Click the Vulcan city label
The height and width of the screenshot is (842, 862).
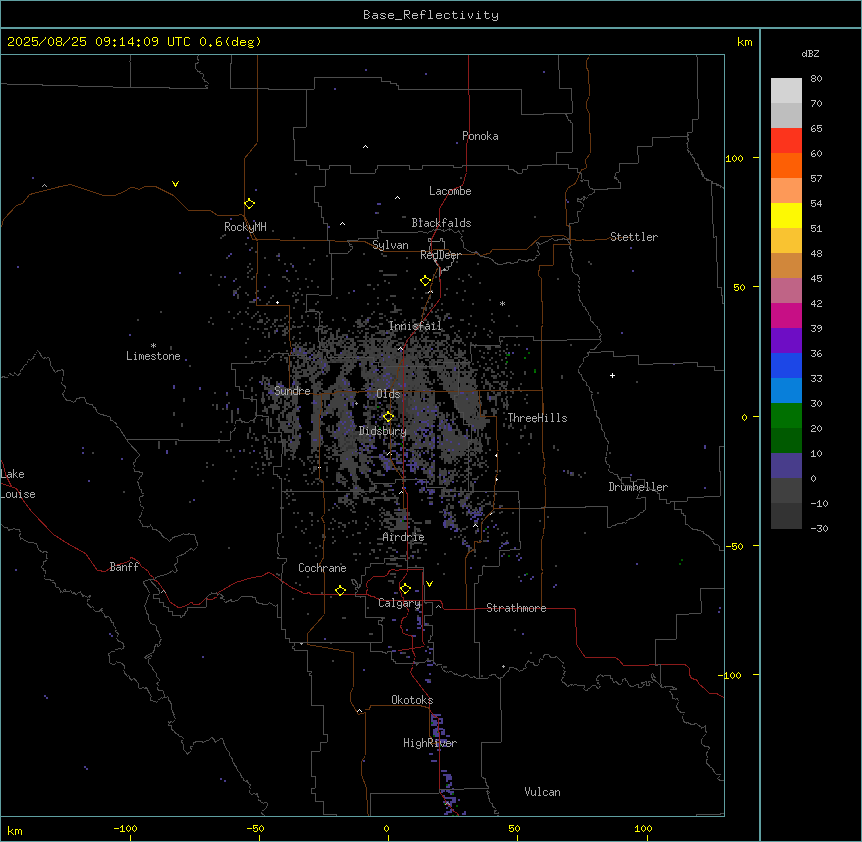pyautogui.click(x=543, y=792)
